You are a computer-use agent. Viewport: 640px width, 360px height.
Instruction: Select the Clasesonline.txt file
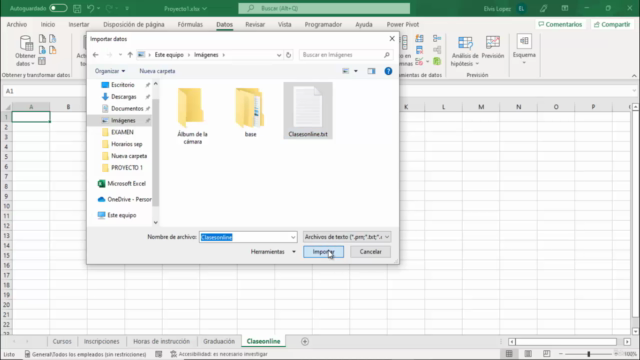(308, 111)
